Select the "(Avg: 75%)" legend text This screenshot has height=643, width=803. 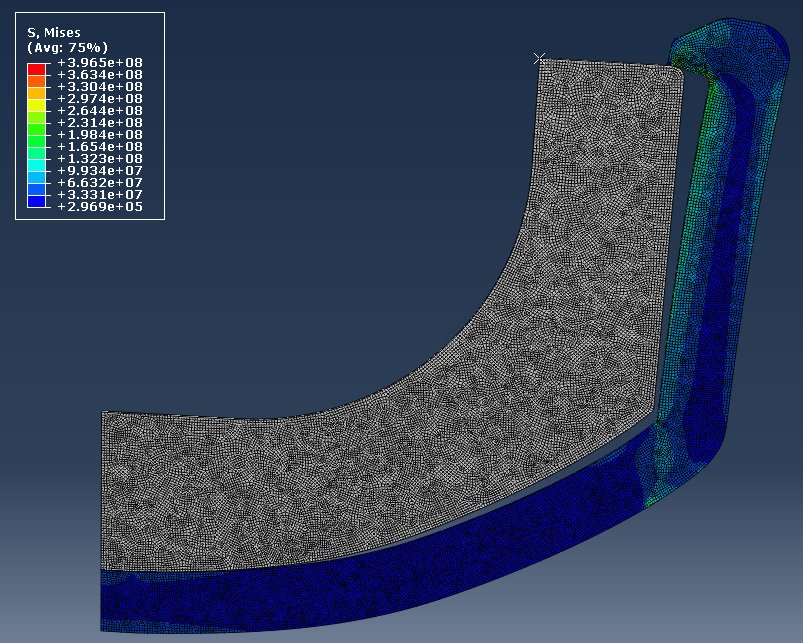(x=68, y=48)
